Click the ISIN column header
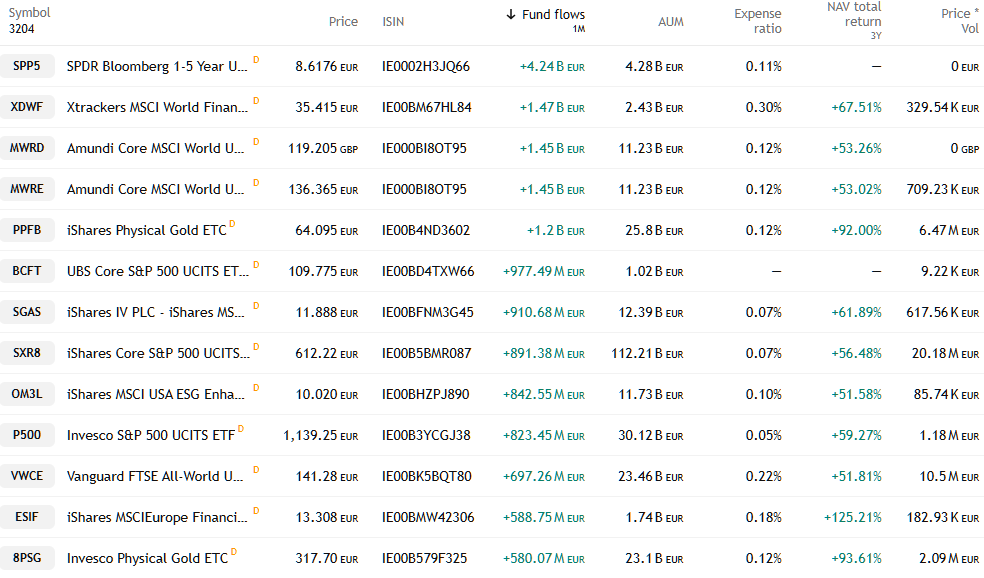The image size is (984, 578). click(393, 22)
